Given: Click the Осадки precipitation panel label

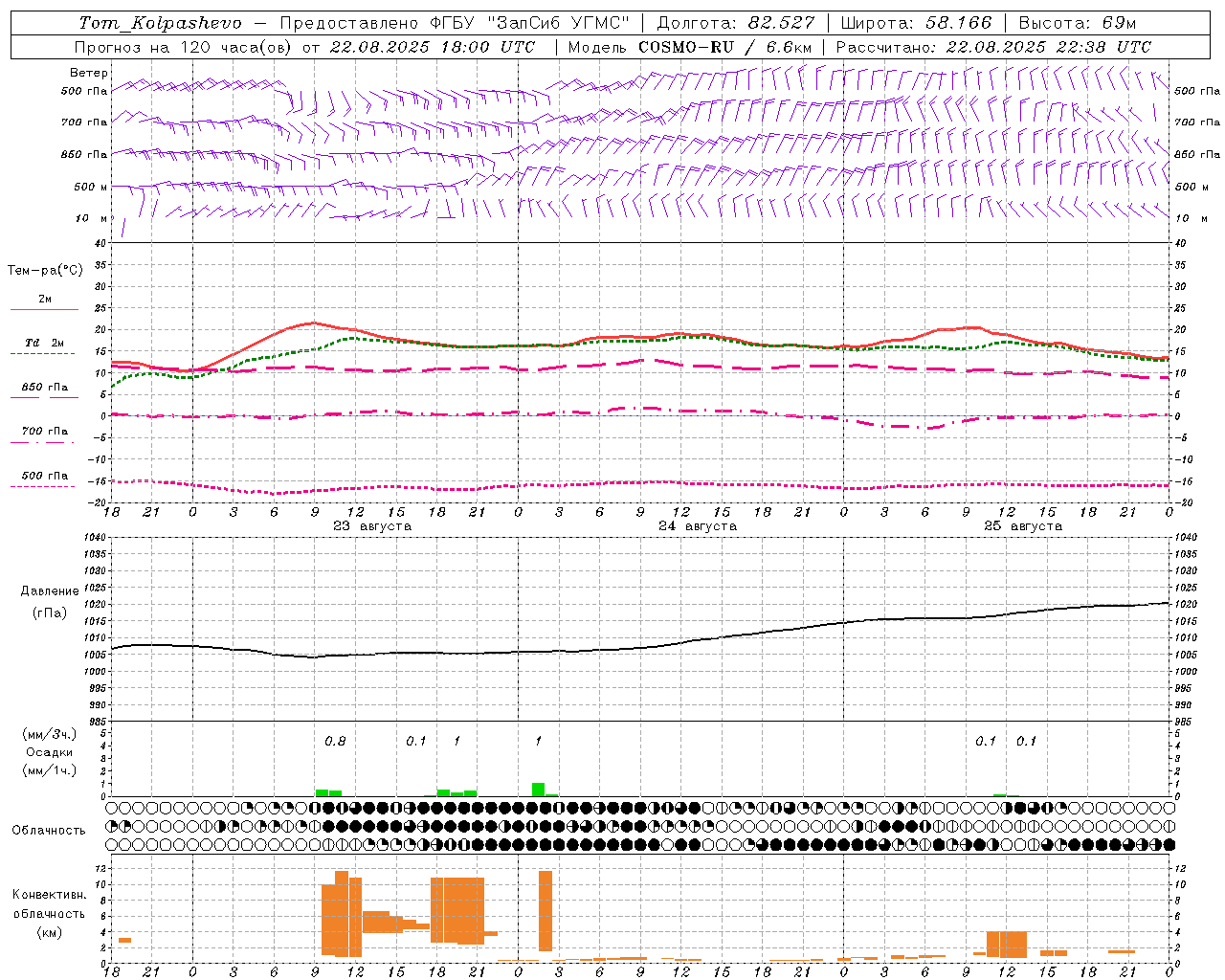Looking at the screenshot, I should coord(50,752).
